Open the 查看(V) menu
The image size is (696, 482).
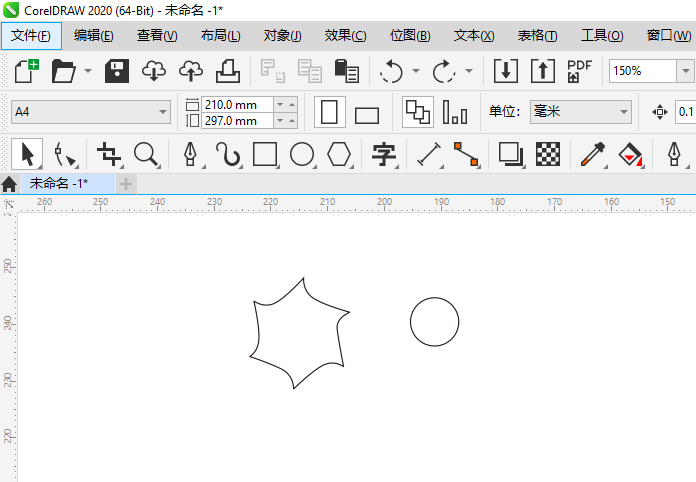coord(157,36)
